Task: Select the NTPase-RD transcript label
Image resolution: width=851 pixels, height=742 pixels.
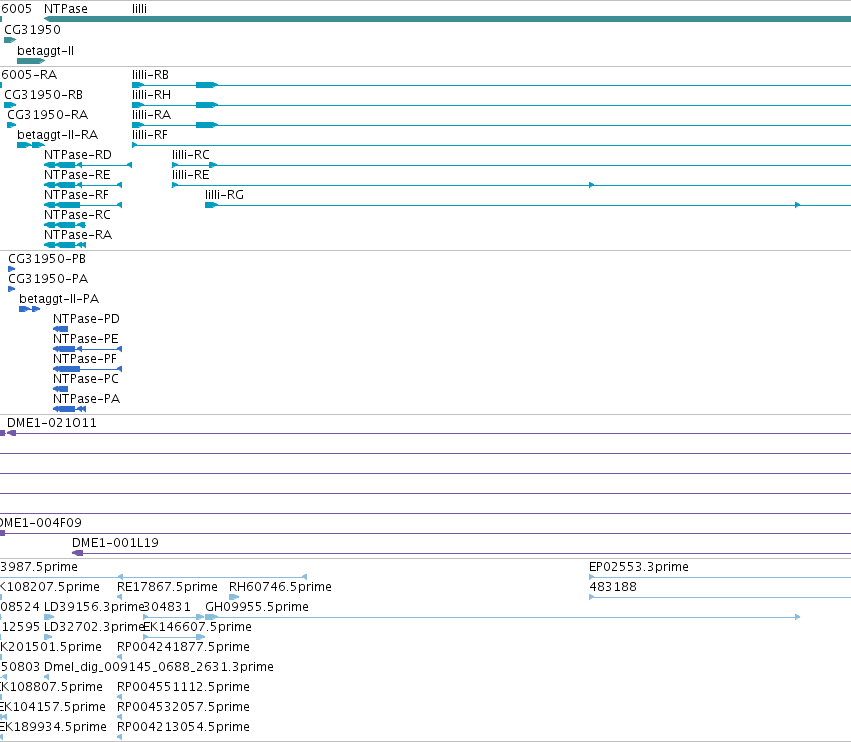Action: tap(78, 155)
